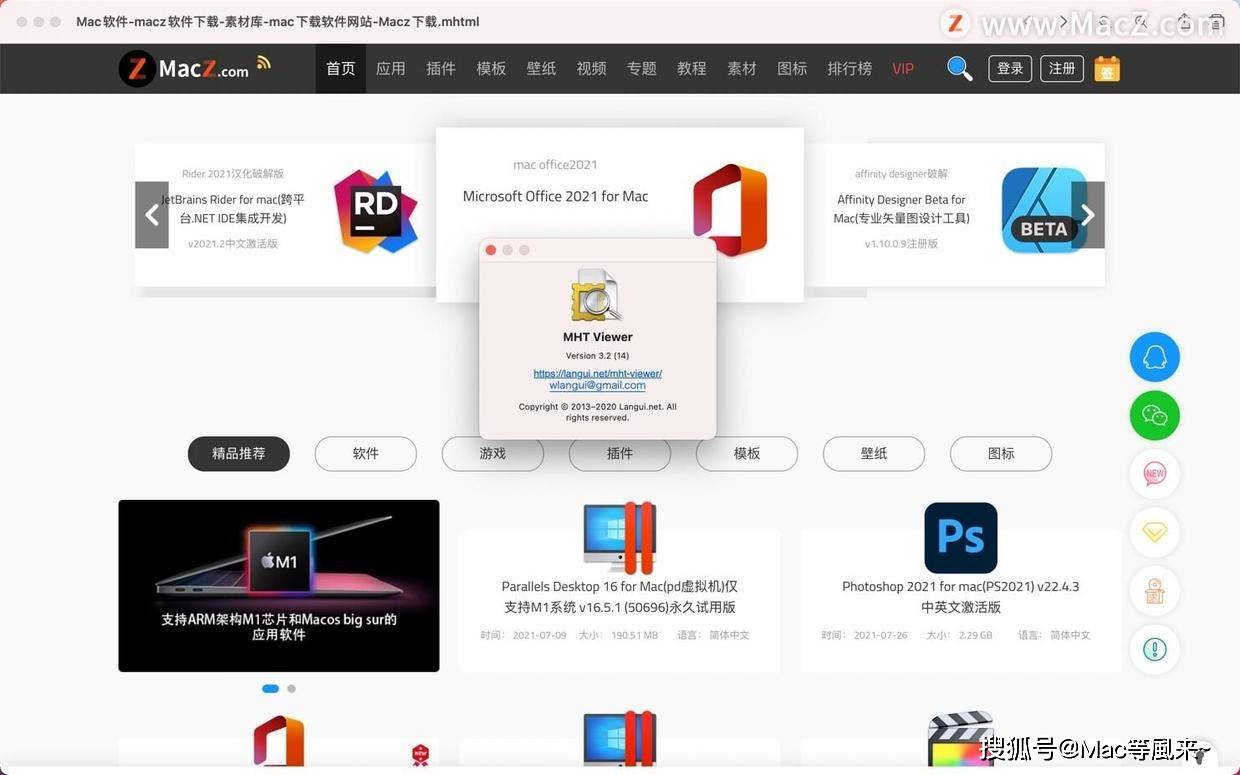Click the Final Cut Pro clapperboard icon
The width and height of the screenshot is (1240, 775).
[x=960, y=741]
